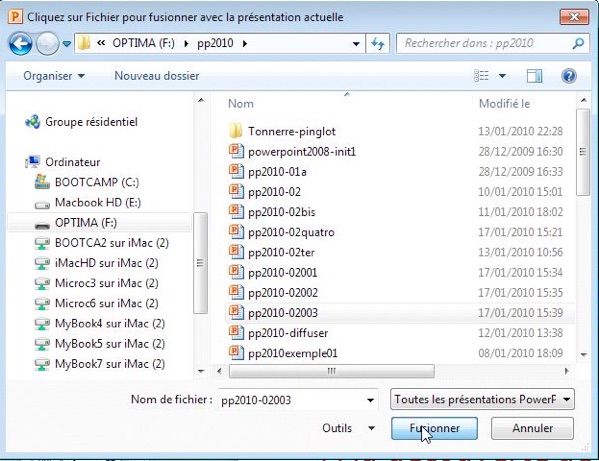Select BOOTCAMP (C:) drive
Viewport: 599px width, 461px height.
[97, 182]
